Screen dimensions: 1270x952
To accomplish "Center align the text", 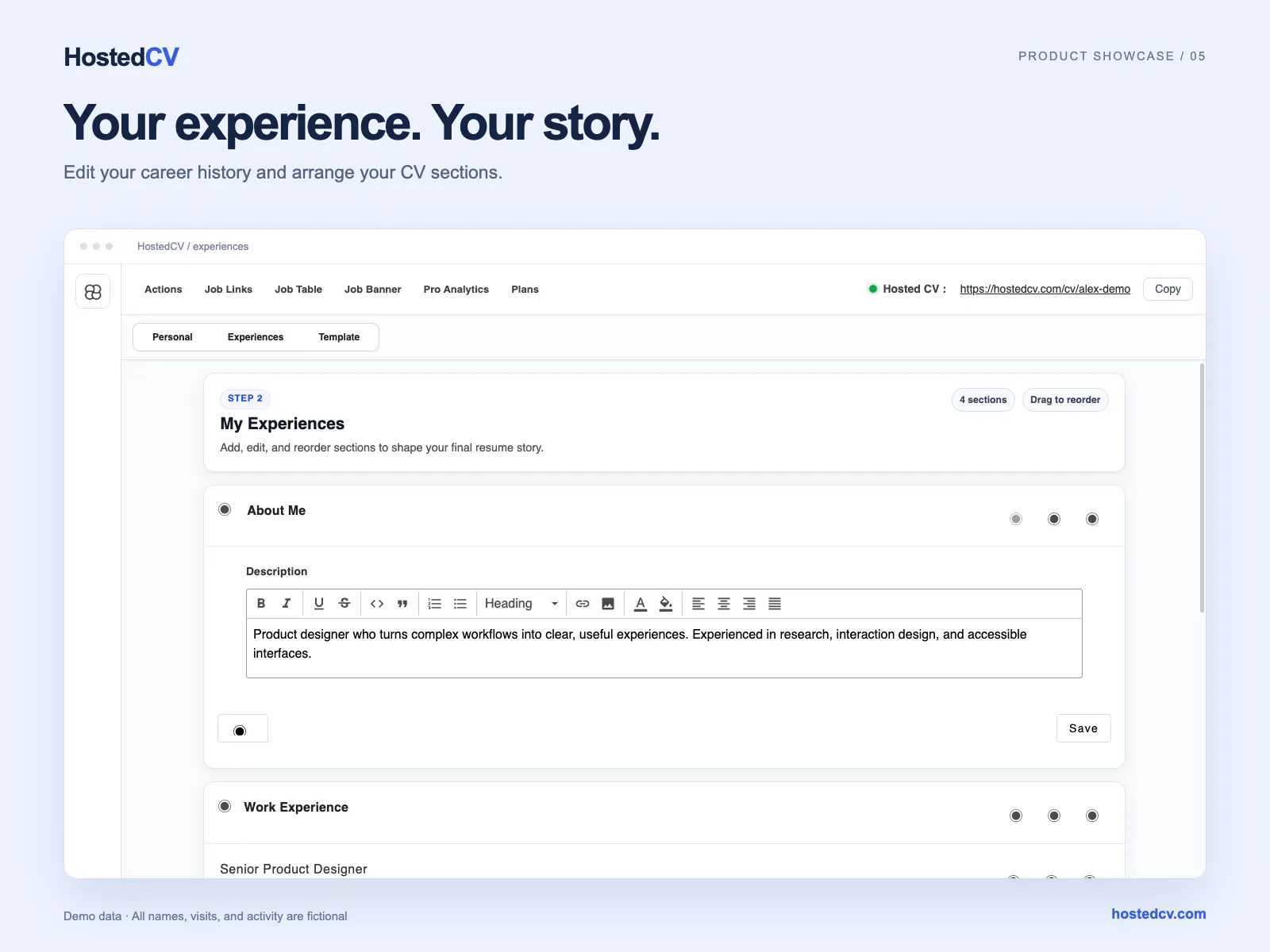I will tap(724, 604).
